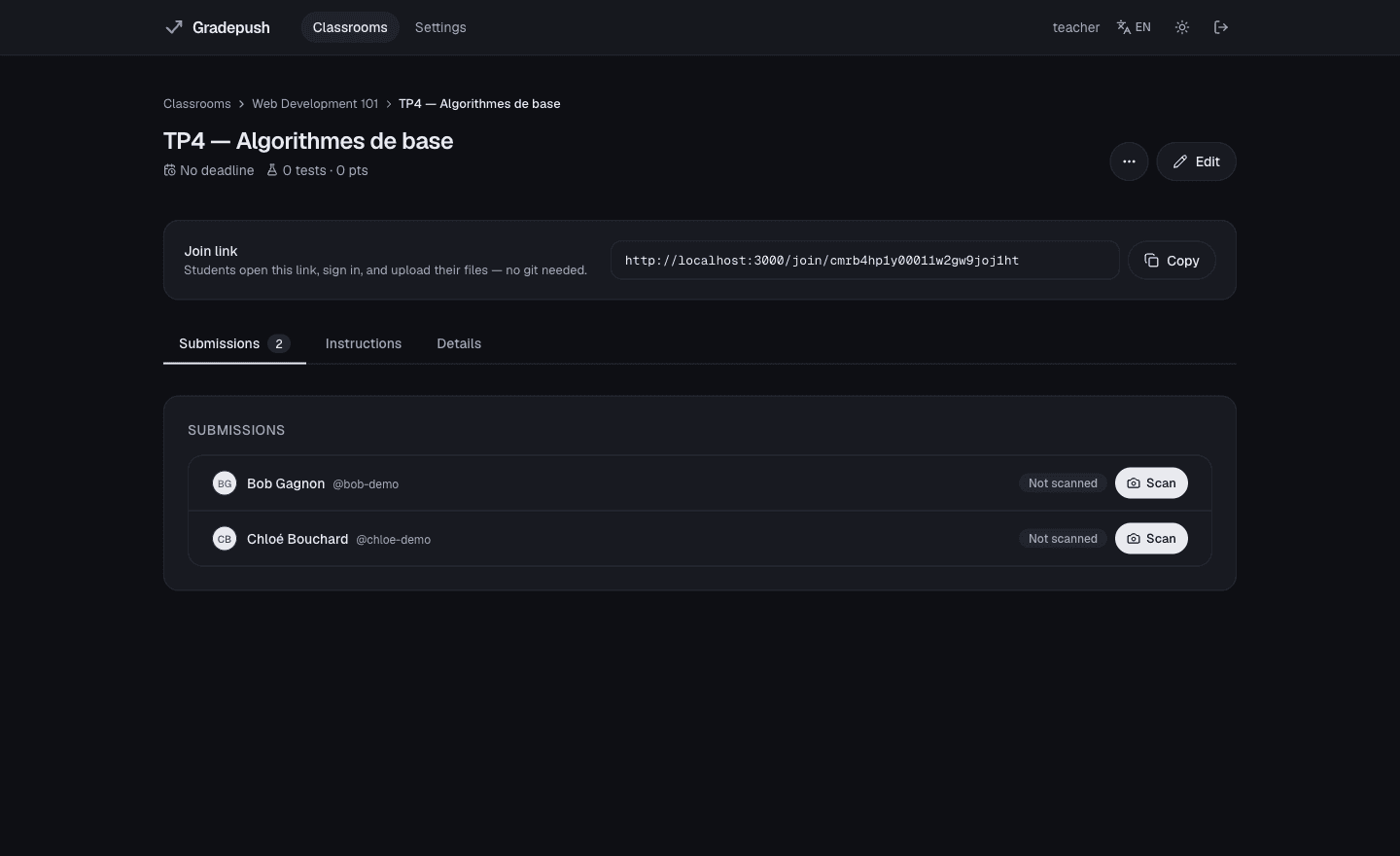This screenshot has height=856, width=1400.
Task: Click the join link URL field
Action: coord(864,261)
